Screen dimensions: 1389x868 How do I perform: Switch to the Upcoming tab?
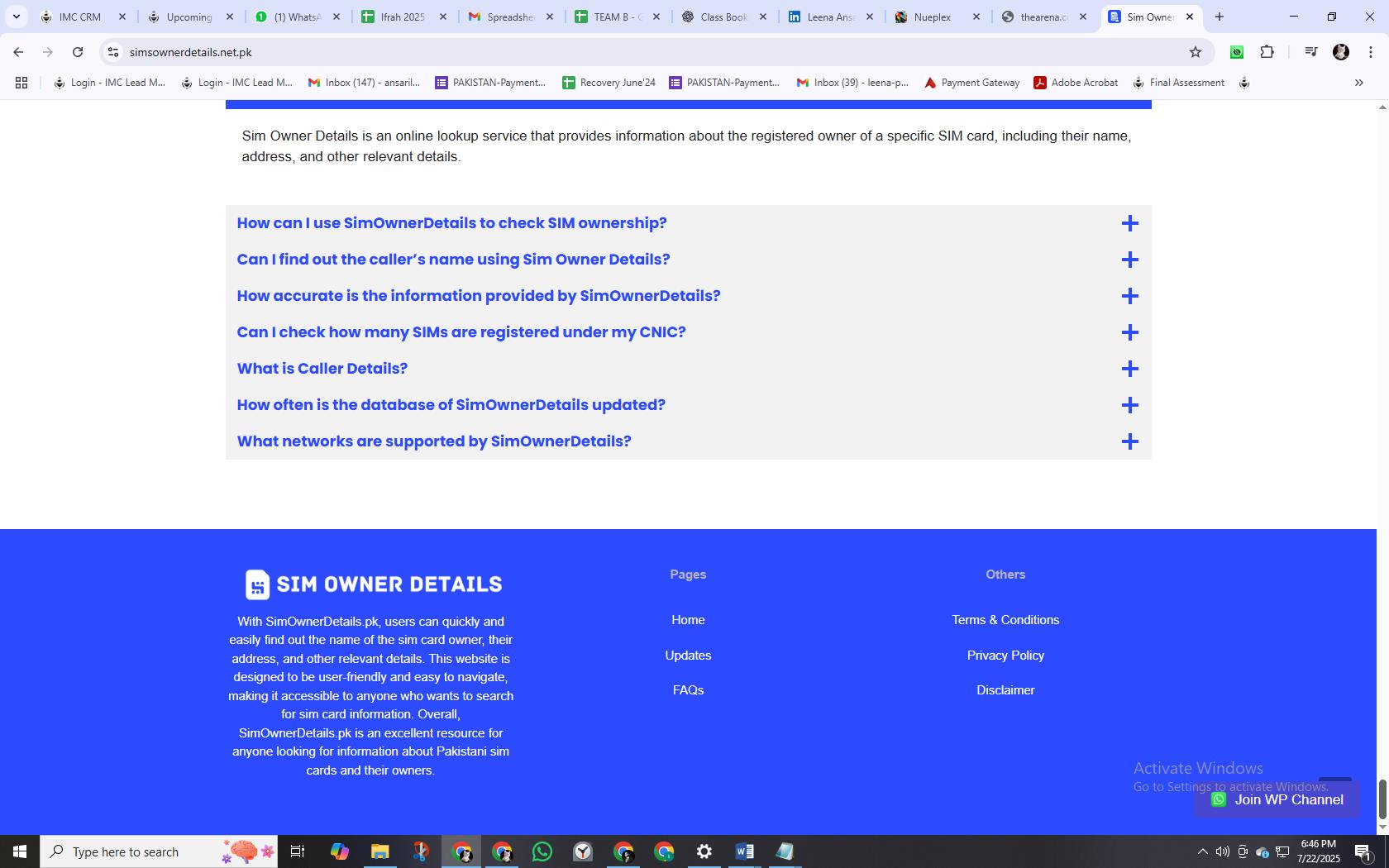point(190,17)
